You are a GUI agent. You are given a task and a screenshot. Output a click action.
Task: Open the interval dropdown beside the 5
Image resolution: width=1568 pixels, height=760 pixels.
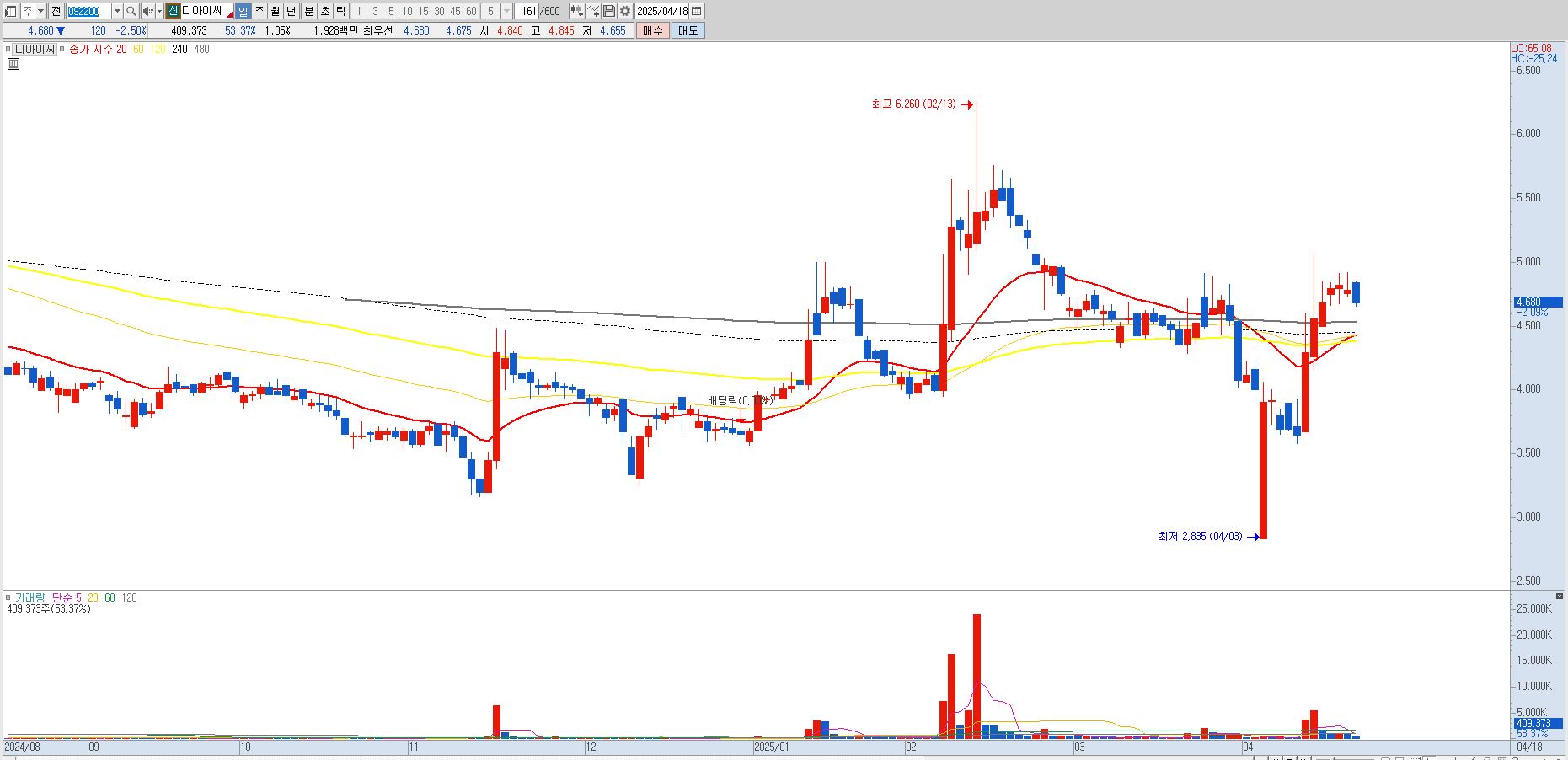506,11
